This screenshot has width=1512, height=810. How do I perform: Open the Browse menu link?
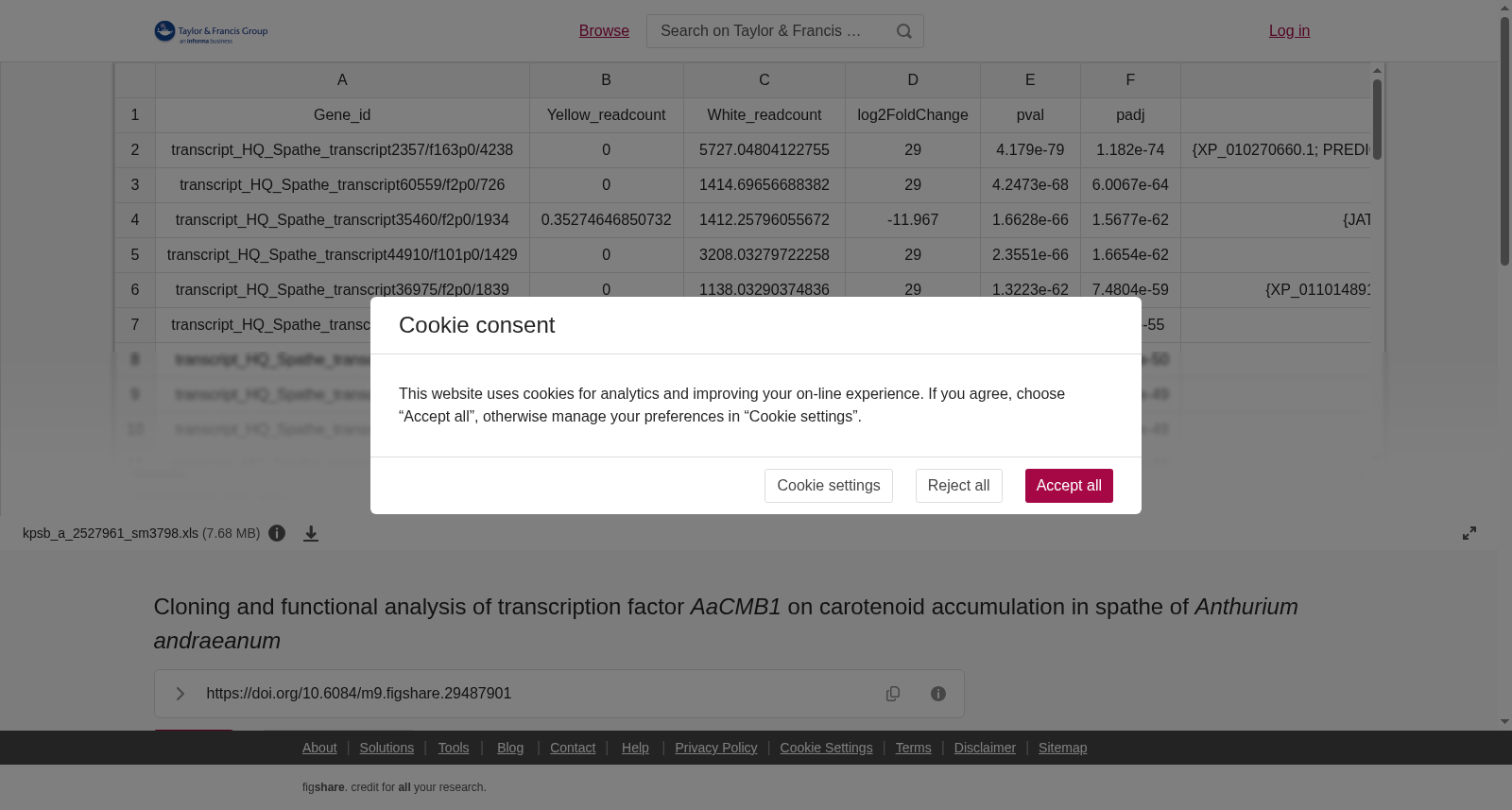pyautogui.click(x=604, y=31)
